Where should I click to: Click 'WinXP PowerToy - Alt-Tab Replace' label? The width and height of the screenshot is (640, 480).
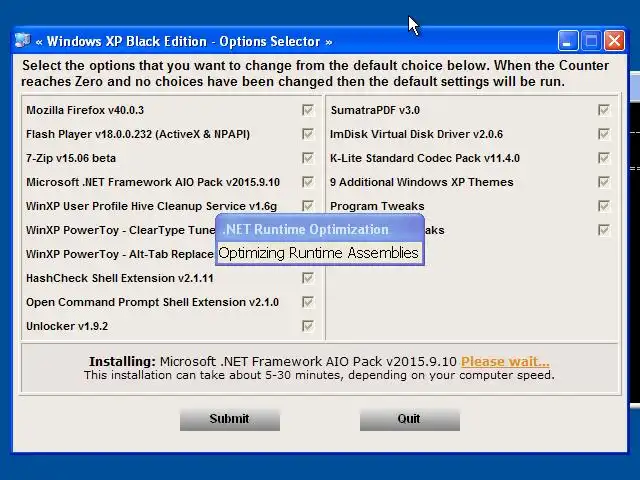click(120, 254)
